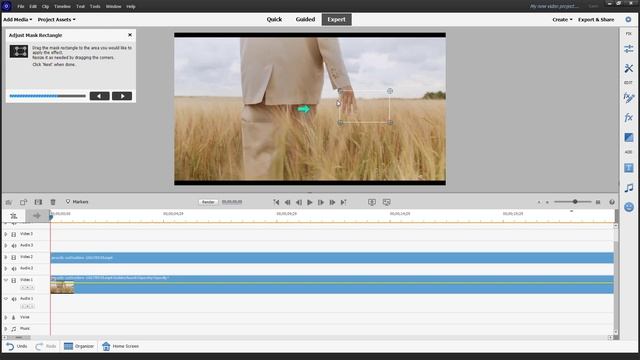The height and width of the screenshot is (360, 640).
Task: Click Export & Share
Action: pyautogui.click(x=596, y=20)
